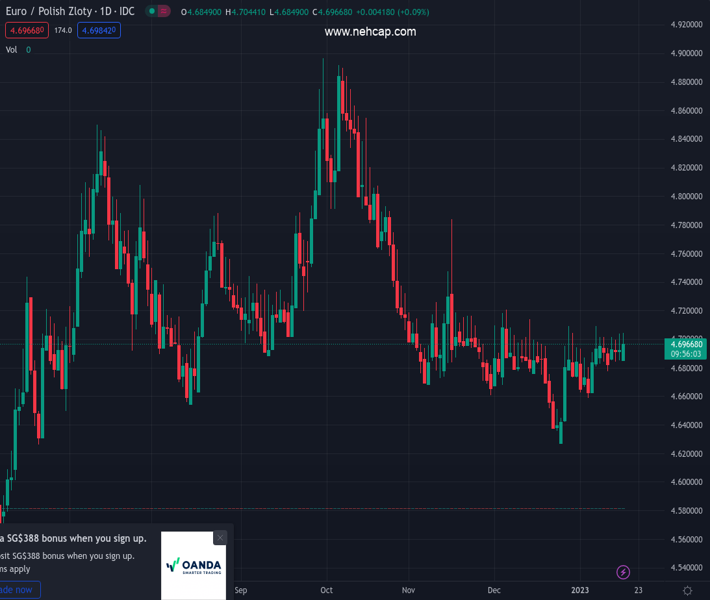The height and width of the screenshot is (600, 710).
Task: Click the 2023 label on time axis
Action: pos(579,590)
